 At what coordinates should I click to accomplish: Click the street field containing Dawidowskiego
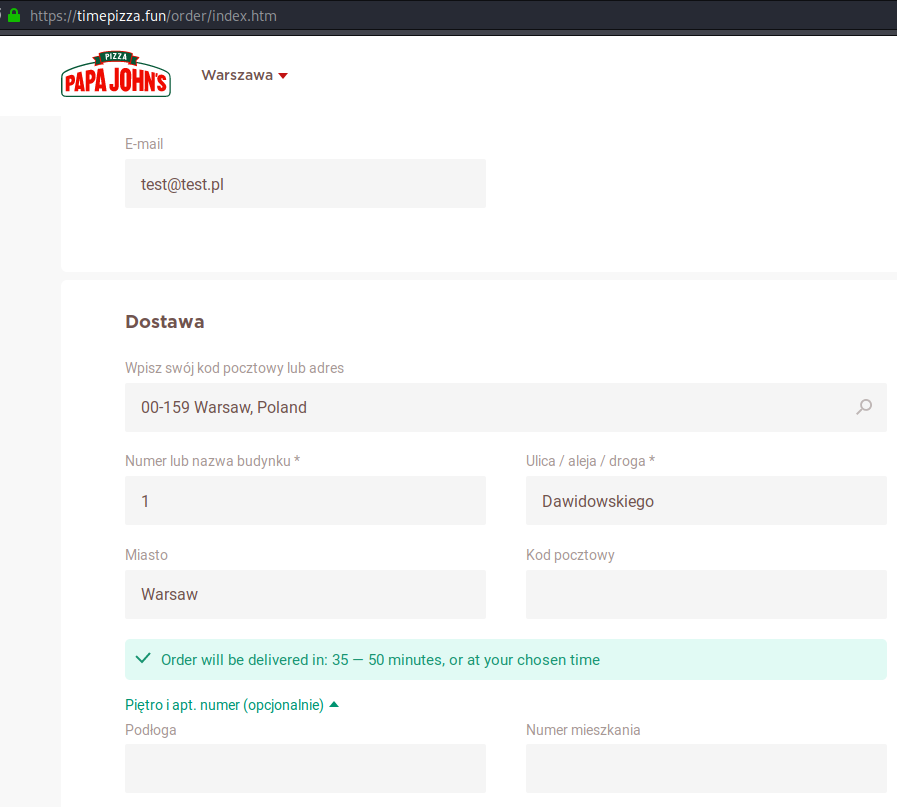[706, 500]
